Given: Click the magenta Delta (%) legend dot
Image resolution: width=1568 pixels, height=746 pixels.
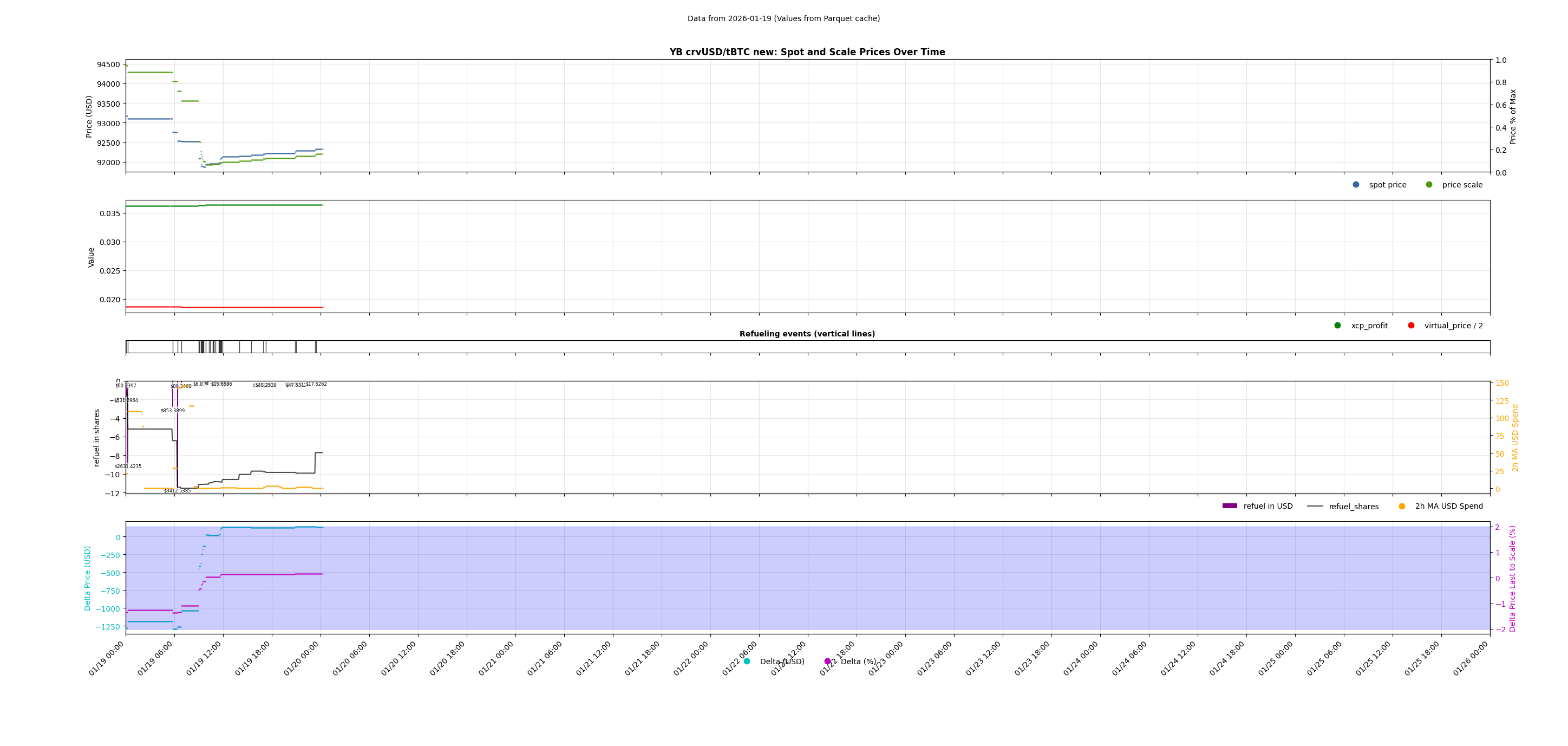Looking at the screenshot, I should 827,661.
